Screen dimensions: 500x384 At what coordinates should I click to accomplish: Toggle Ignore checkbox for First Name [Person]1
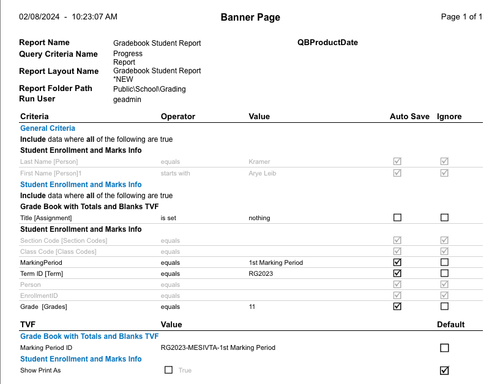point(444,173)
